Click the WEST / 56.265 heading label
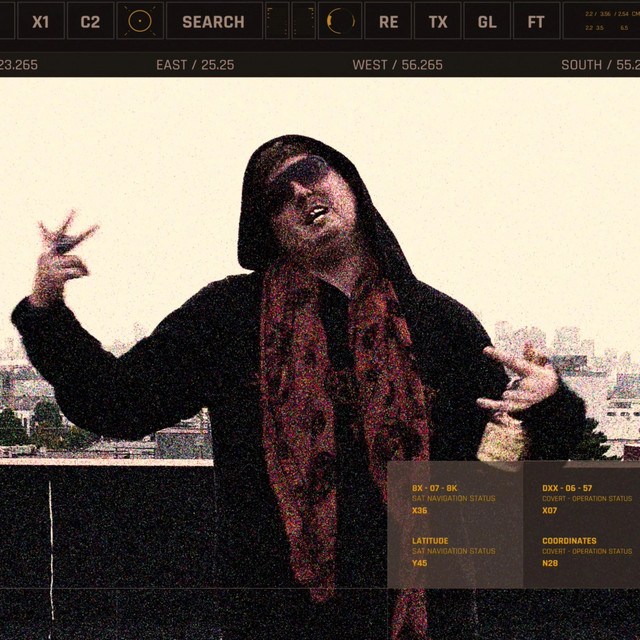This screenshot has width=640, height=640. click(x=397, y=65)
